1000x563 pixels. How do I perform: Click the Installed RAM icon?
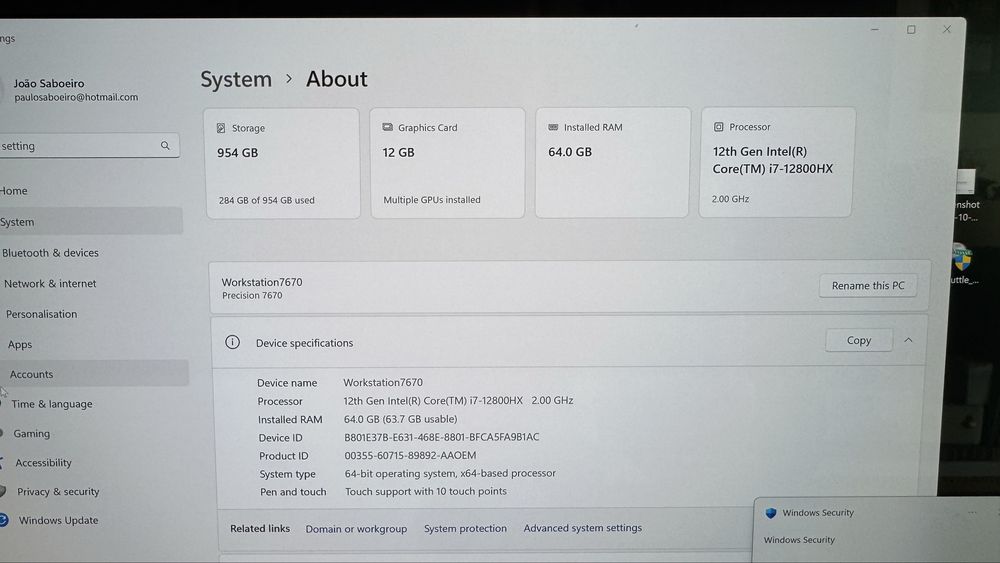[553, 127]
